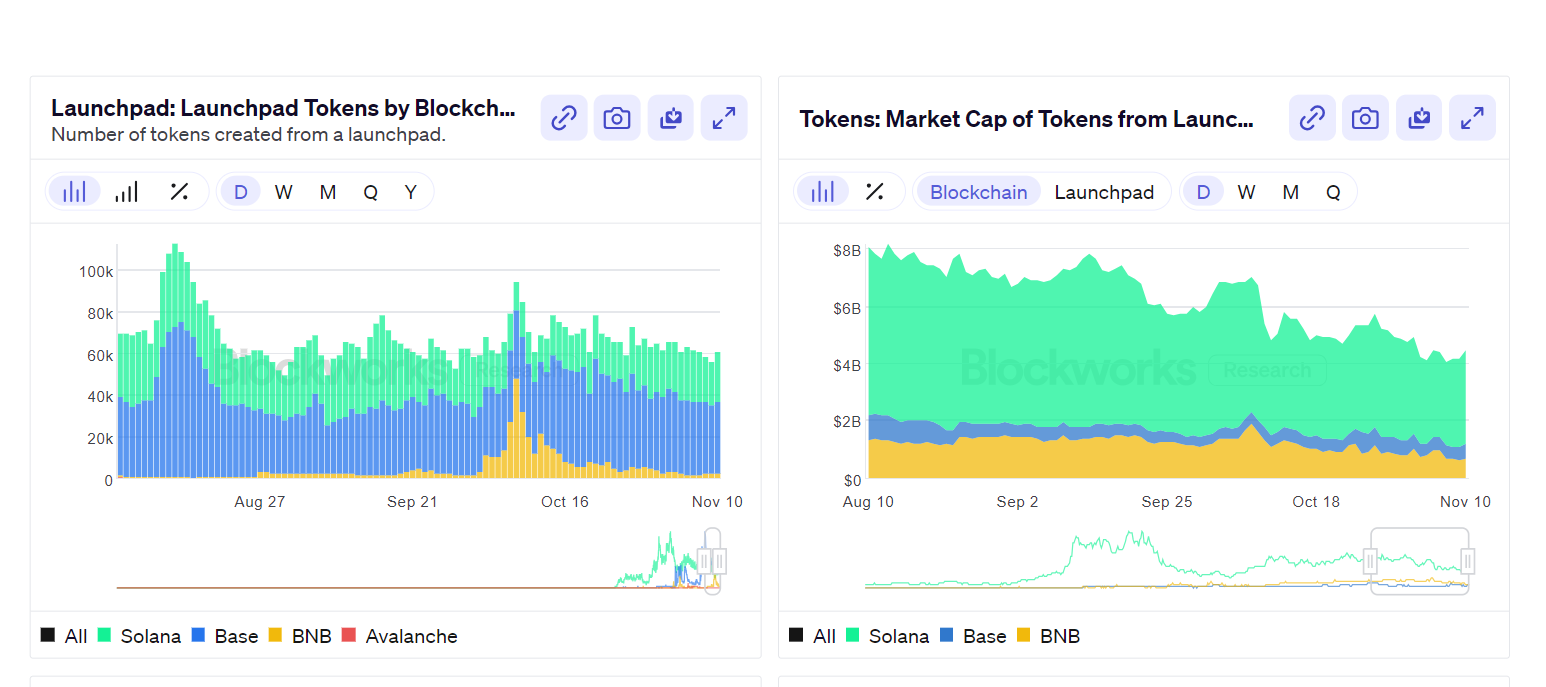The height and width of the screenshot is (687, 1546).
Task: Select yearly timeframe on Launchpad chart
Action: coord(410,191)
